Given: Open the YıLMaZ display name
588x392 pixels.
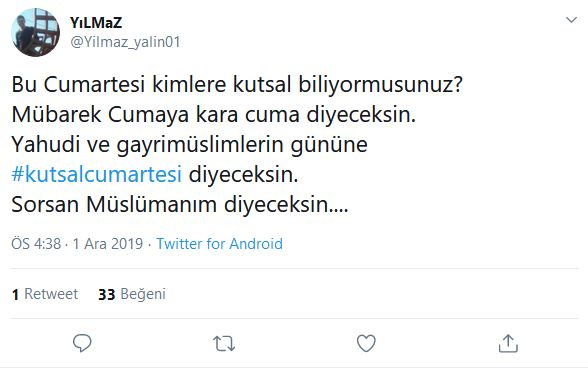Looking at the screenshot, I should (96, 23).
